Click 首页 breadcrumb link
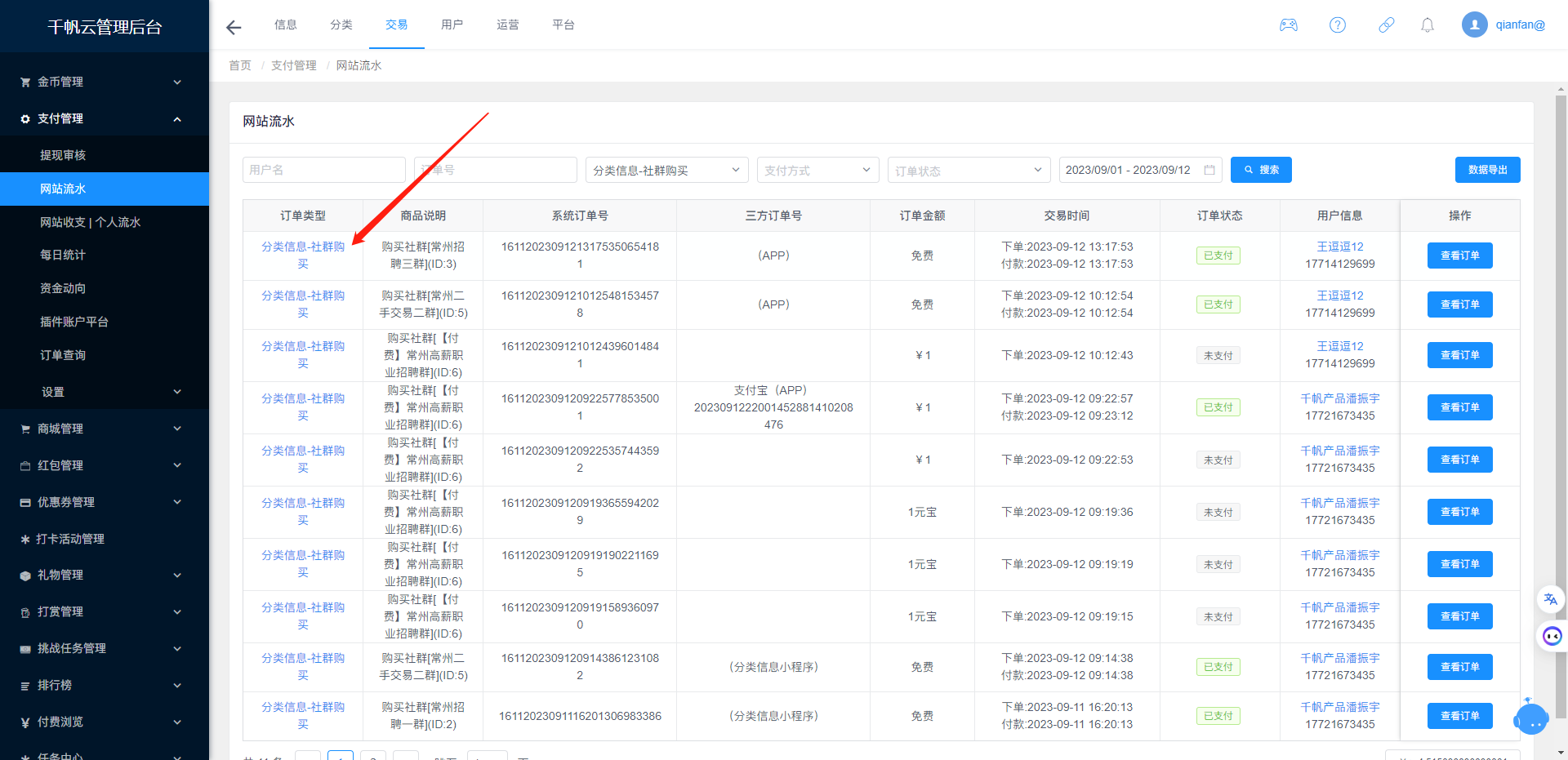The width and height of the screenshot is (1568, 760). point(240,65)
